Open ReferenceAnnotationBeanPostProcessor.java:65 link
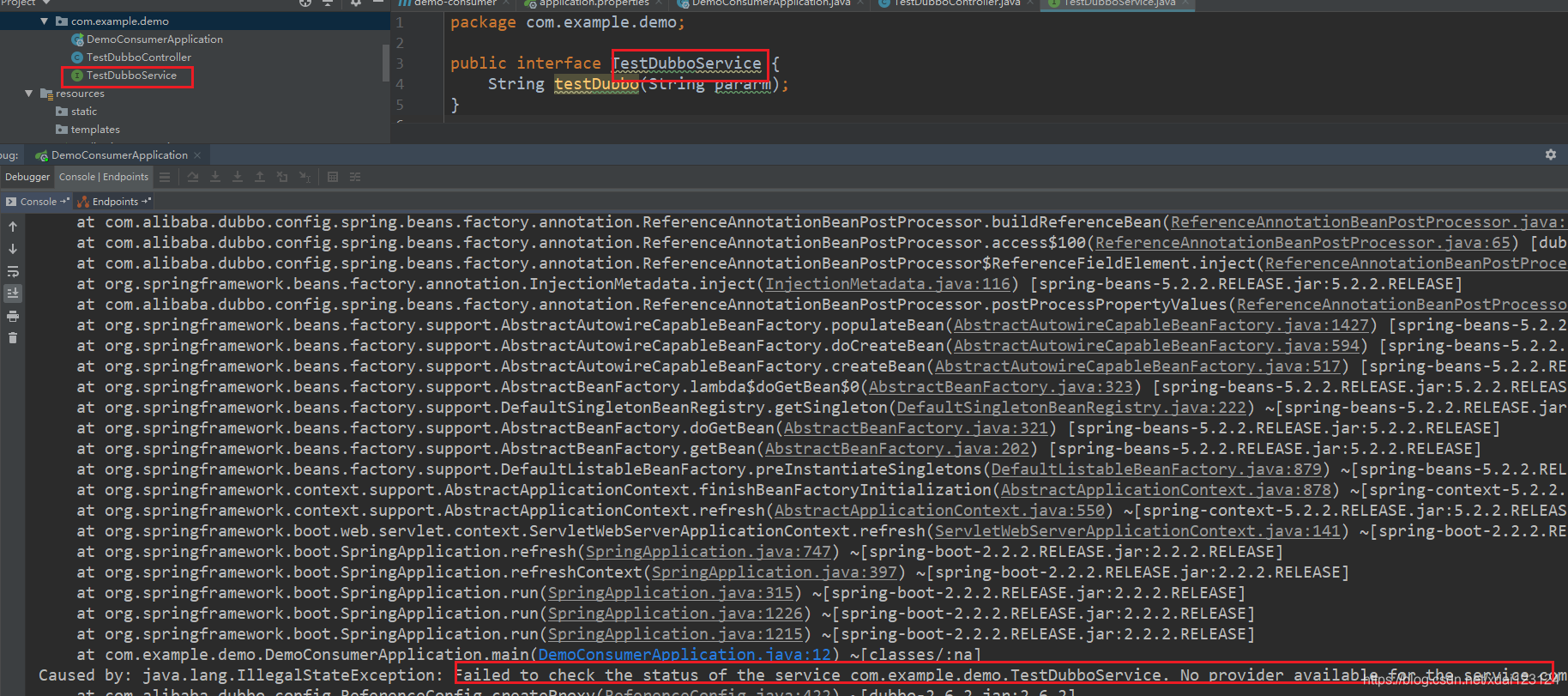The width and height of the screenshot is (1568, 696). (x=1303, y=243)
